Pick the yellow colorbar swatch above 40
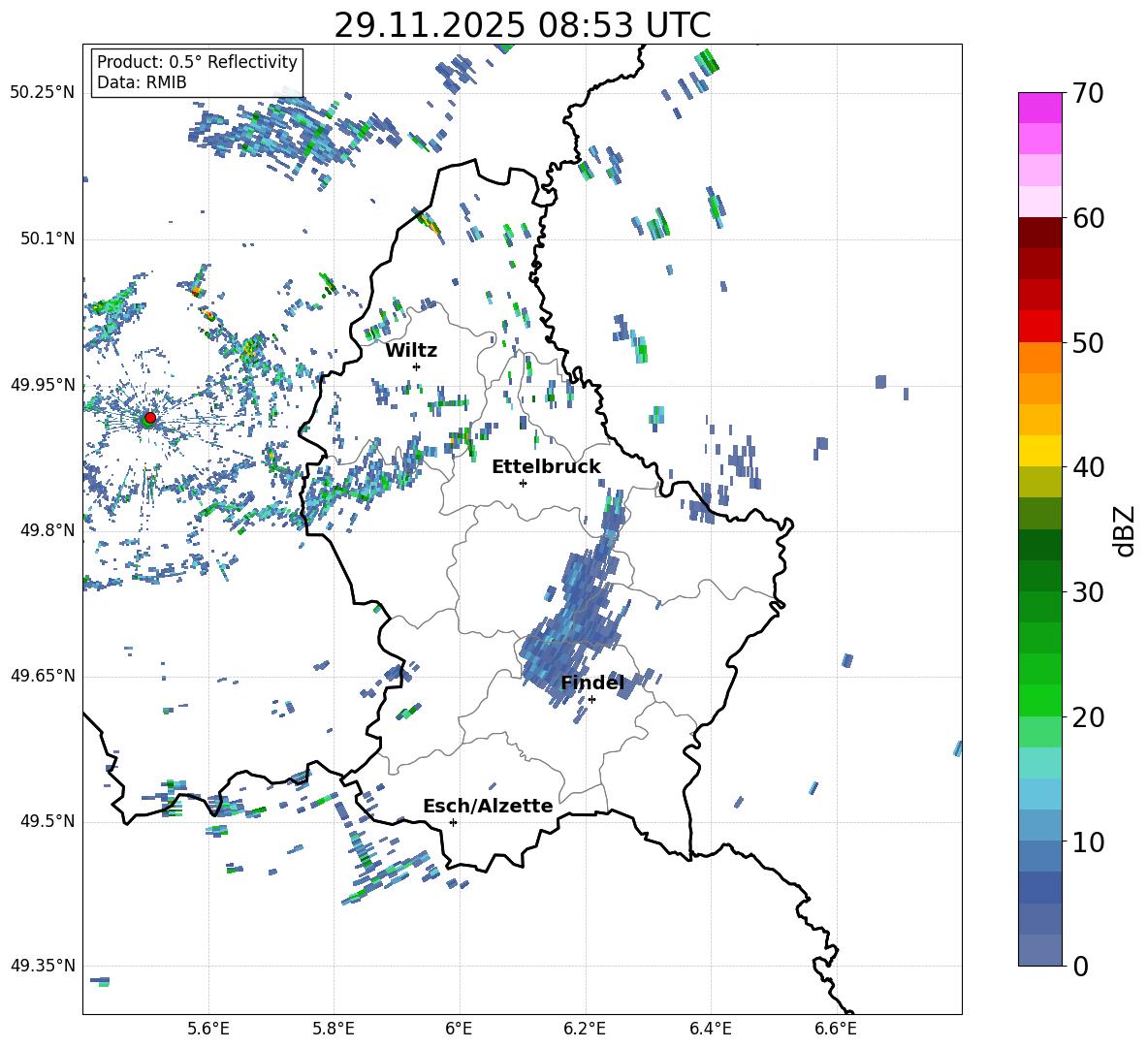The image size is (1148, 1048). pos(1039,451)
